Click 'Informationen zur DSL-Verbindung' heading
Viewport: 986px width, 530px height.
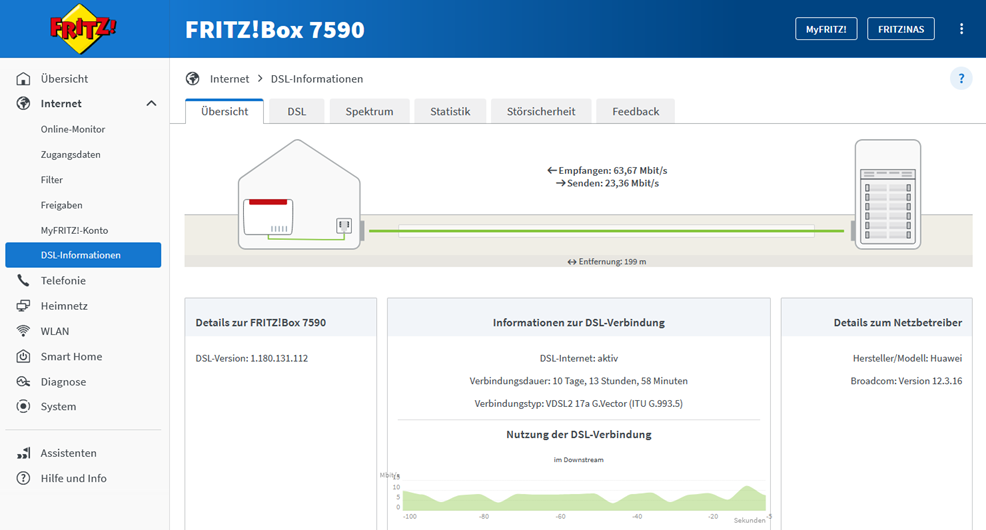tap(579, 323)
